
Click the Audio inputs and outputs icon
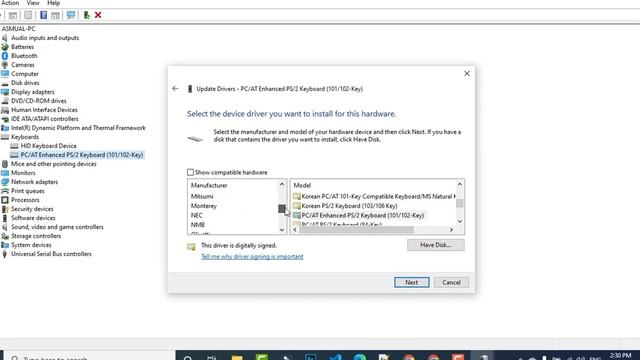(x=5, y=38)
